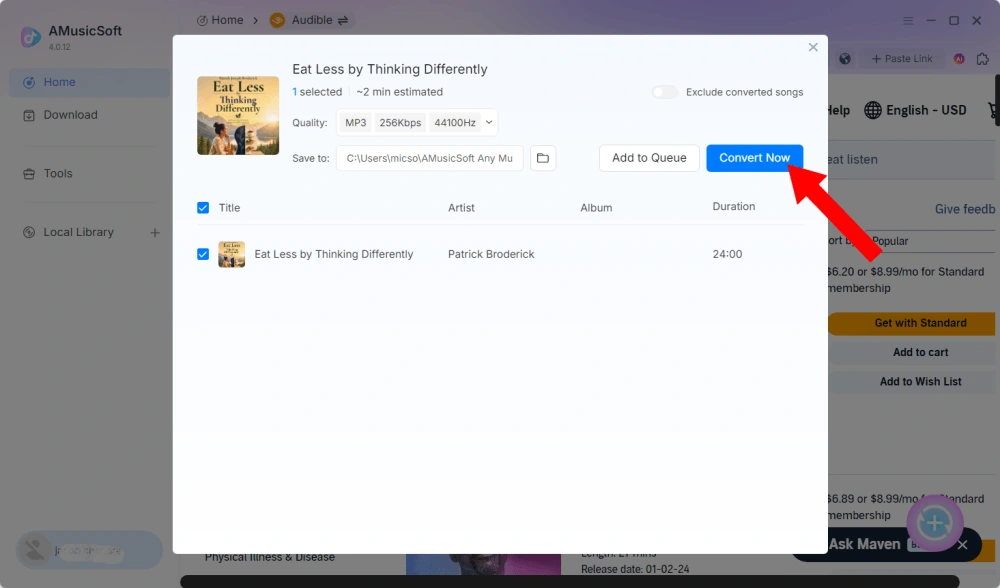The height and width of the screenshot is (588, 1000).
Task: Click the 256Kbps bitrate tag
Action: pyautogui.click(x=400, y=122)
